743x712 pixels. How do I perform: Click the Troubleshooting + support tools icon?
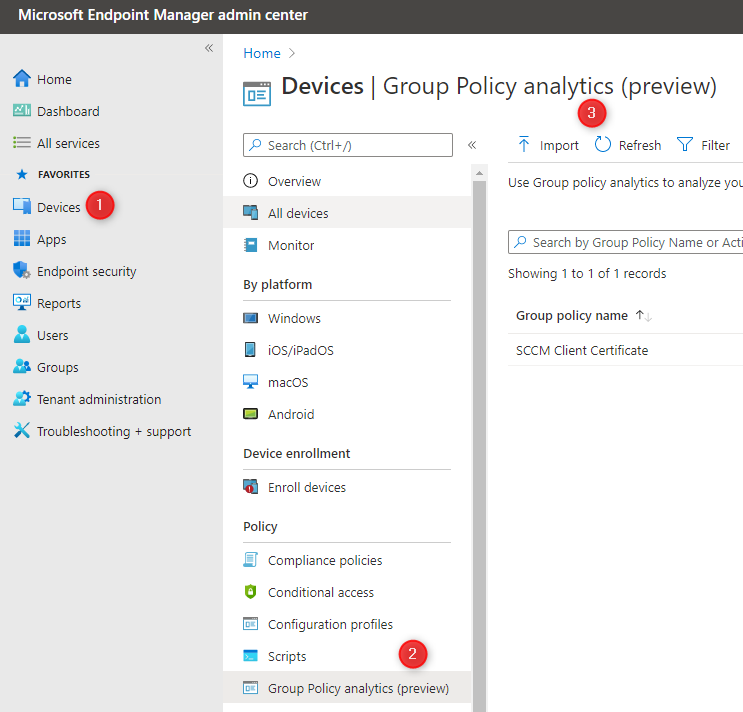click(x=22, y=430)
